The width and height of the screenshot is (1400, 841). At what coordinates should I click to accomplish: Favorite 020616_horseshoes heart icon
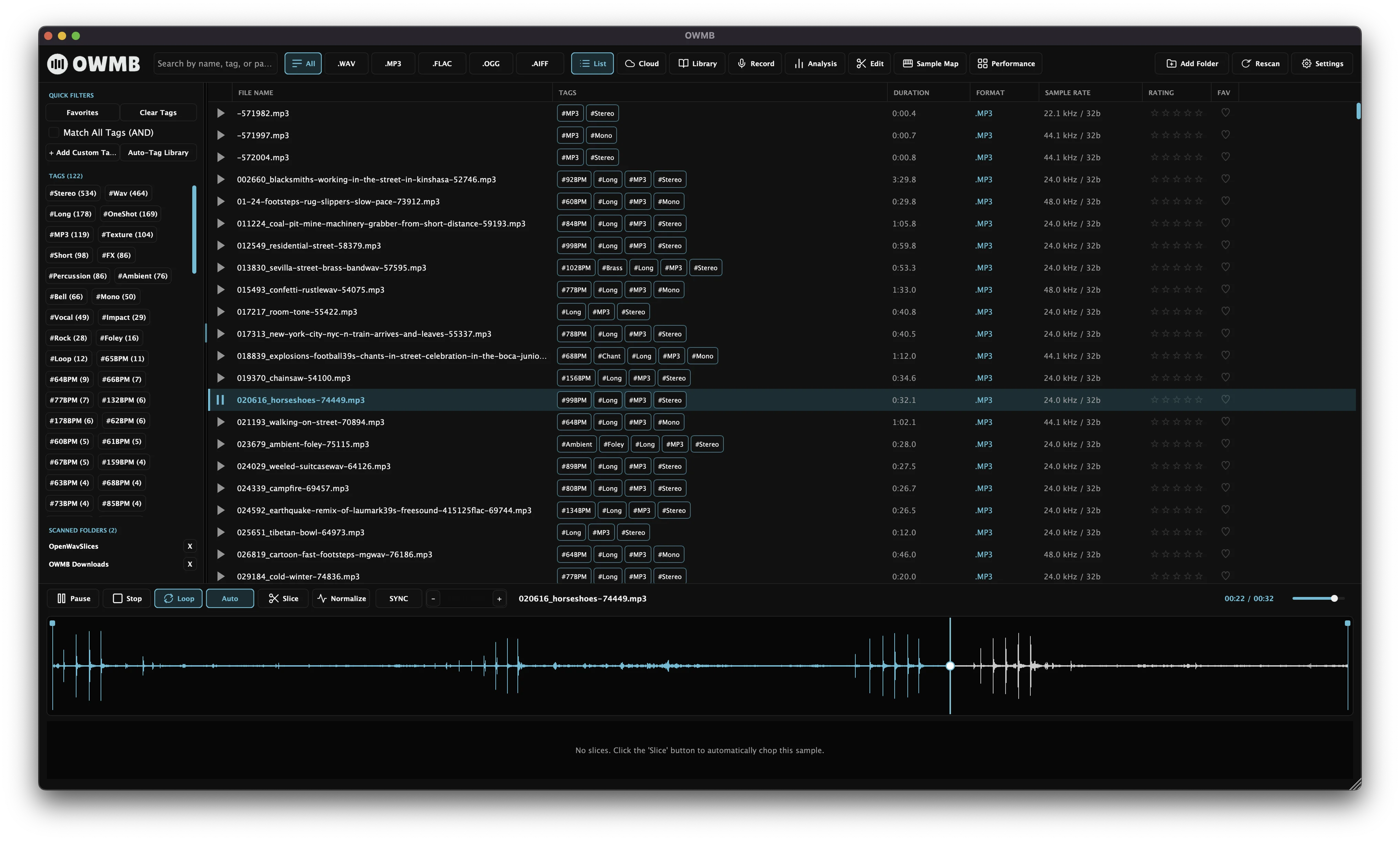tap(1225, 399)
